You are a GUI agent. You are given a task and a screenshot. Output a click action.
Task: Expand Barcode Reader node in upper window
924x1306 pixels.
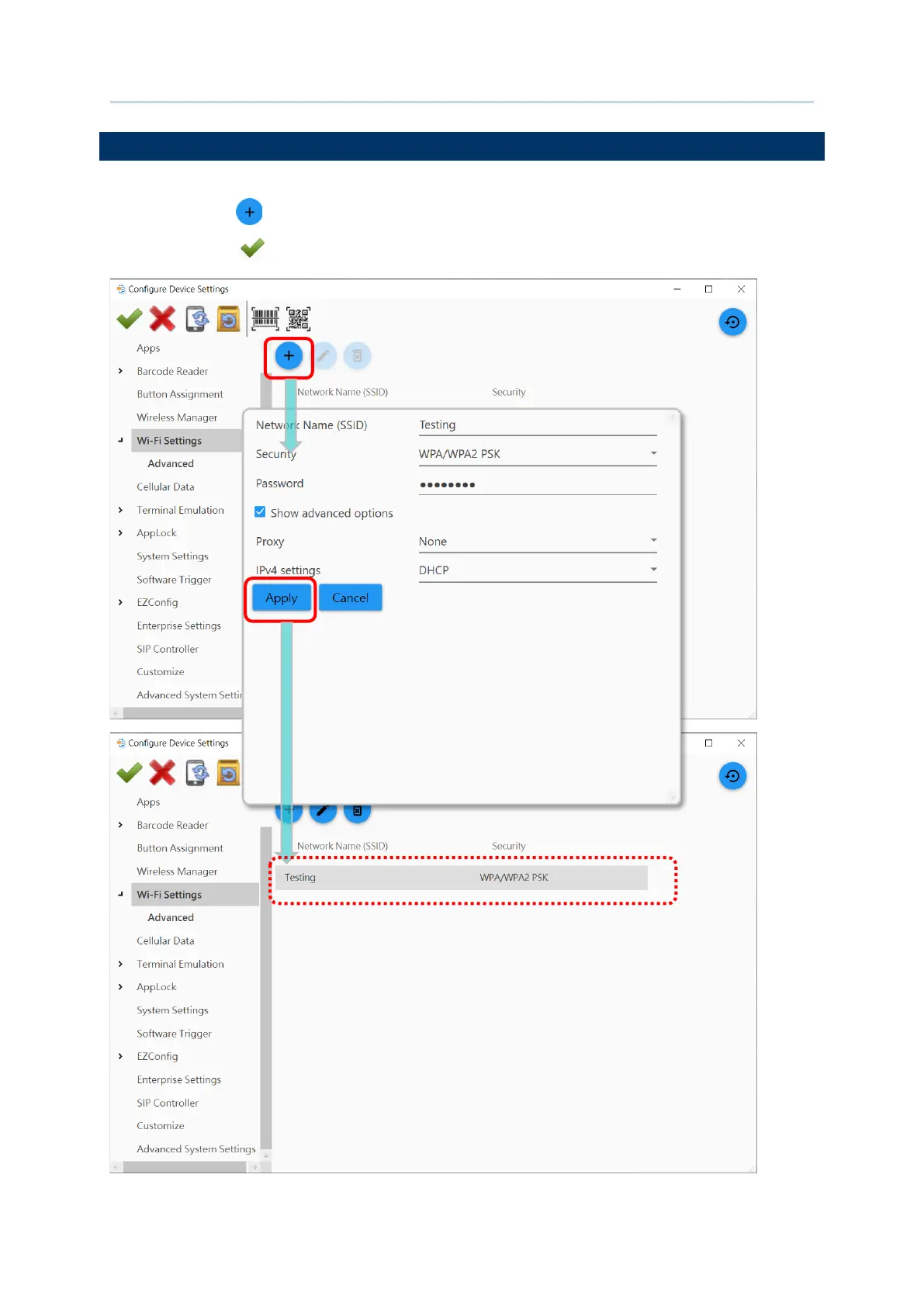click(x=120, y=371)
